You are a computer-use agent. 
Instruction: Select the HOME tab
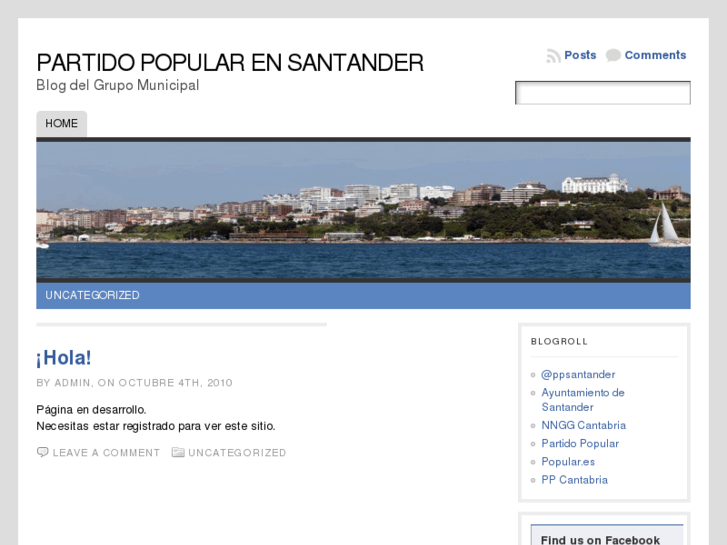point(62,123)
